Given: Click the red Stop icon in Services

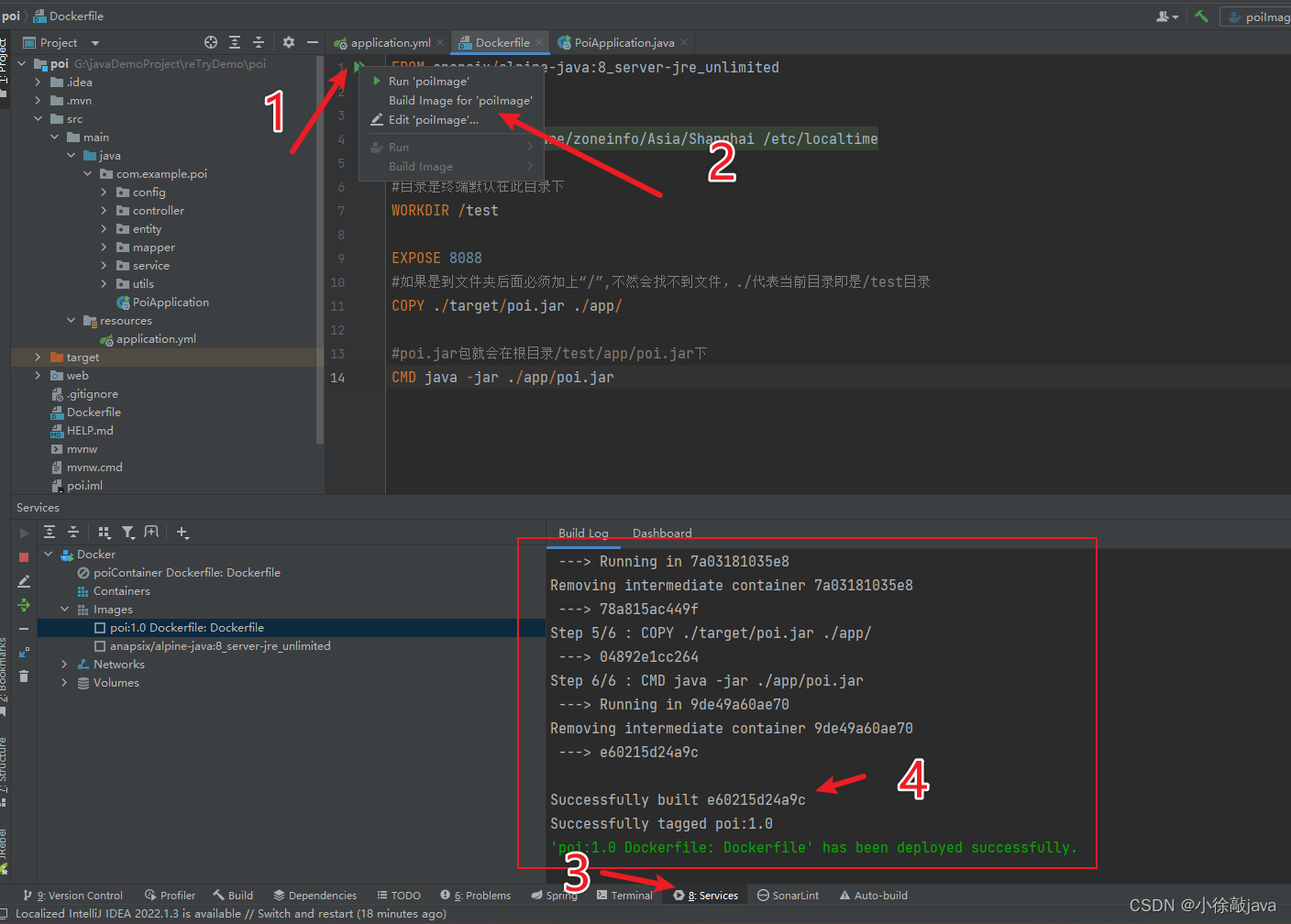Looking at the screenshot, I should [24, 557].
